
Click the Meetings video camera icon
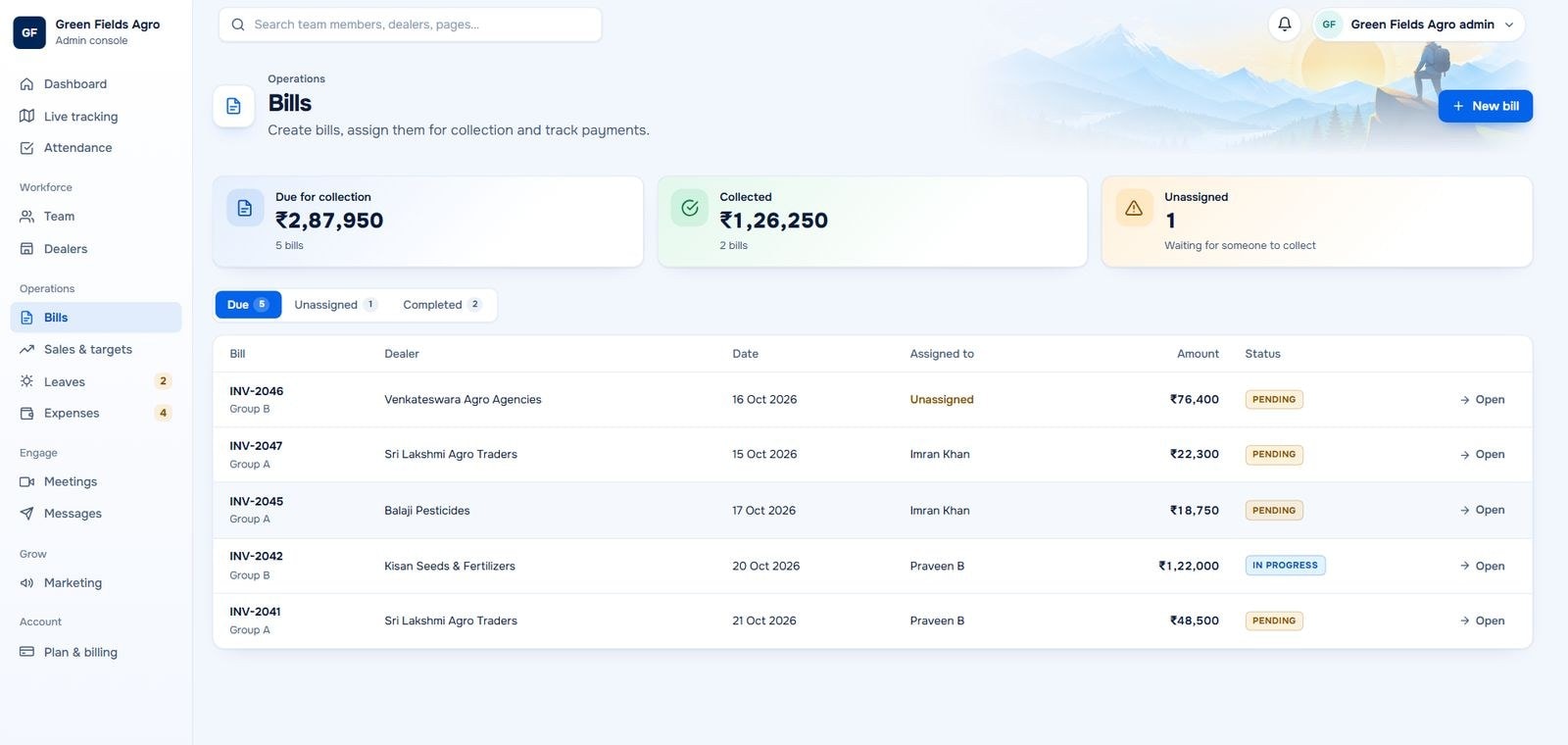[x=26, y=482]
